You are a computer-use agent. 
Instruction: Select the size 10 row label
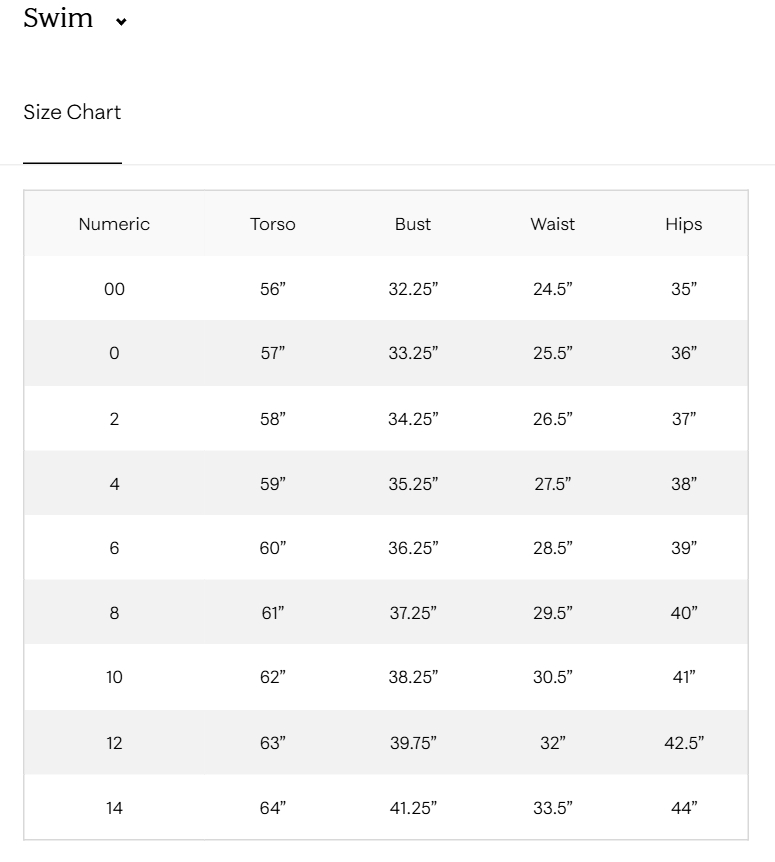(x=114, y=677)
